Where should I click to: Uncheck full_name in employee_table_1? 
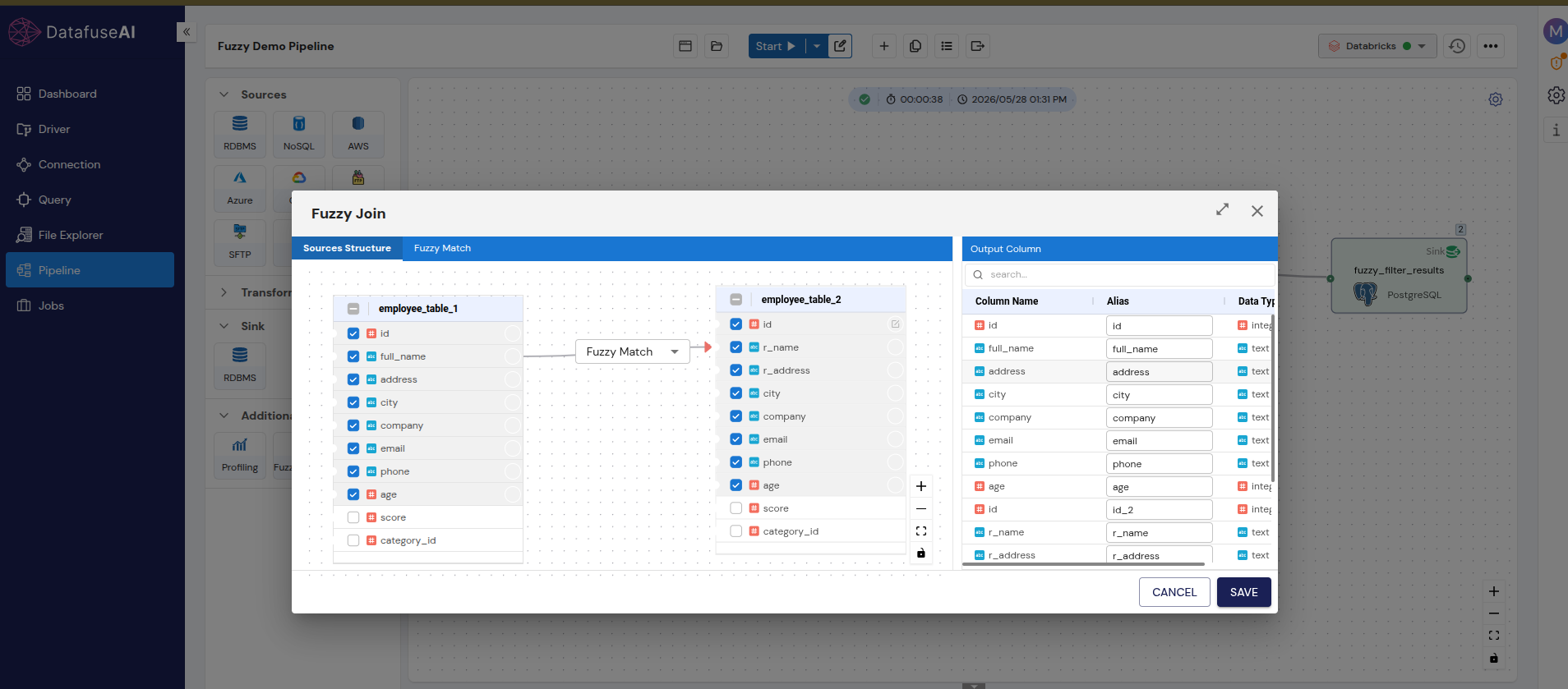click(353, 356)
